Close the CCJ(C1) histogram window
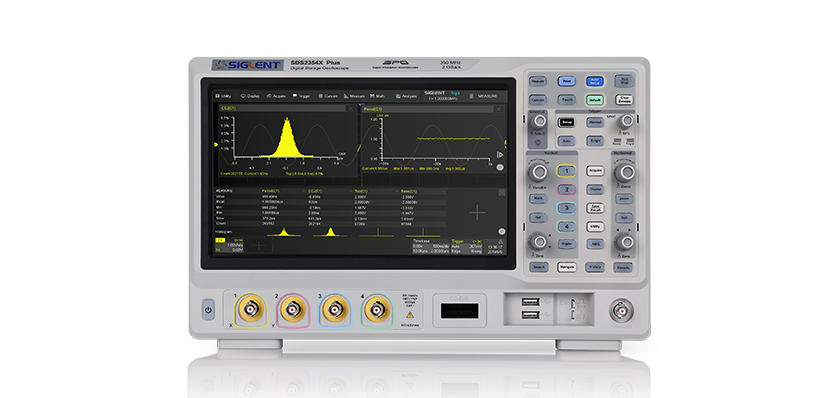Viewport: 839px width, 398px height. point(350,108)
